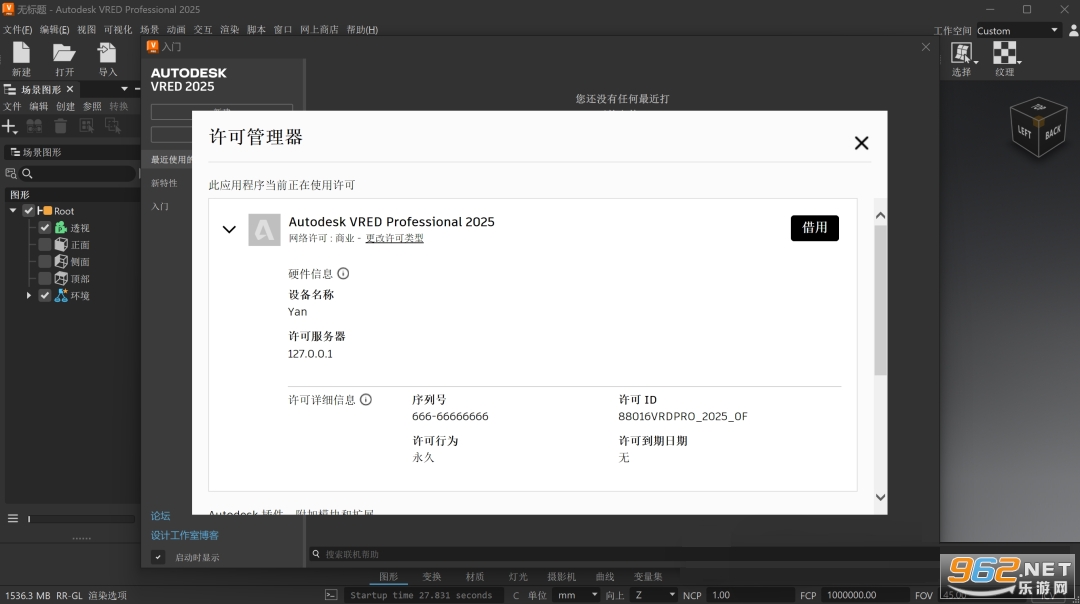Click the trash delete icon in scene graph toolbar
The width and height of the screenshot is (1080, 604).
point(61,126)
